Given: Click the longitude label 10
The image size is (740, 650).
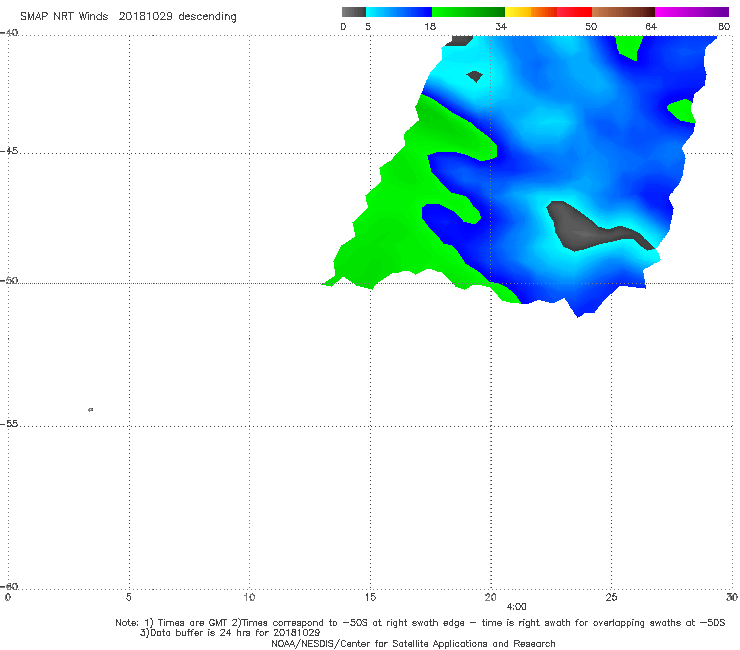Looking at the screenshot, I should coord(249,597).
